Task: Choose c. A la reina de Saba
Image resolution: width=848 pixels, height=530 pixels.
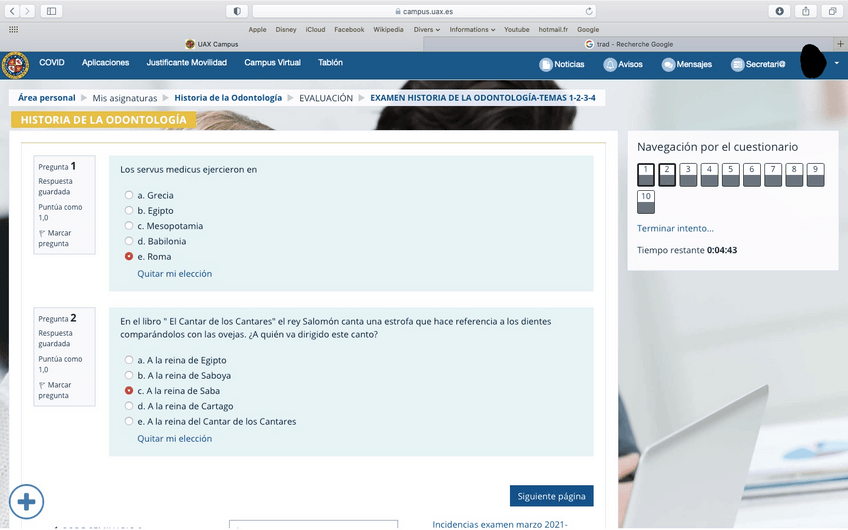Action: pyautogui.click(x=129, y=390)
